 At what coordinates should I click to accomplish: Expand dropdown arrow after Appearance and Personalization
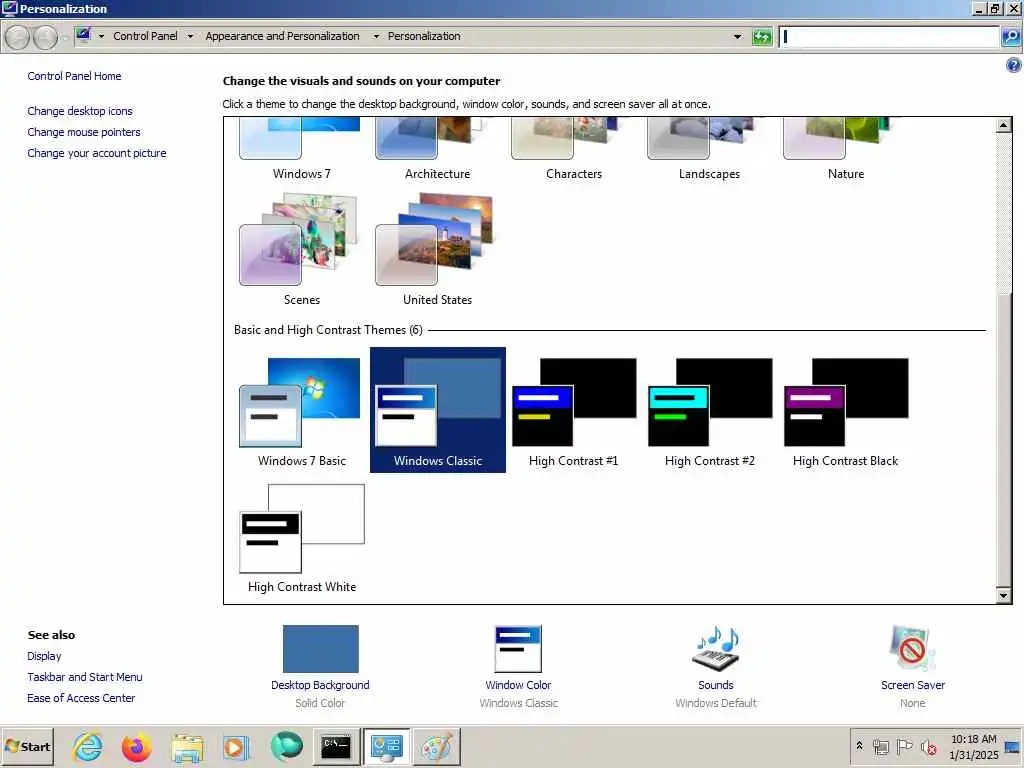coord(376,37)
